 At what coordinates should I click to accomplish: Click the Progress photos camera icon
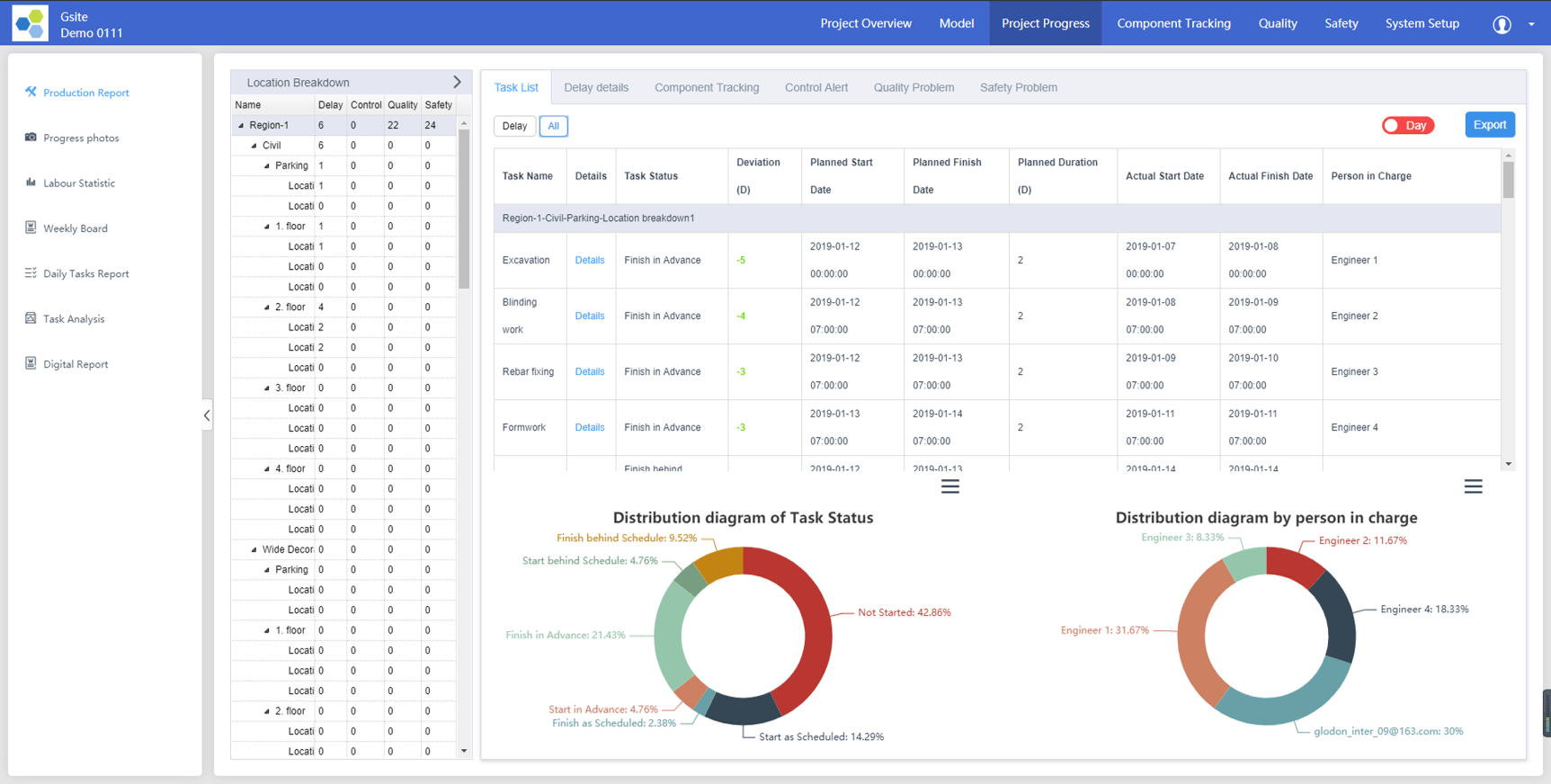31,138
